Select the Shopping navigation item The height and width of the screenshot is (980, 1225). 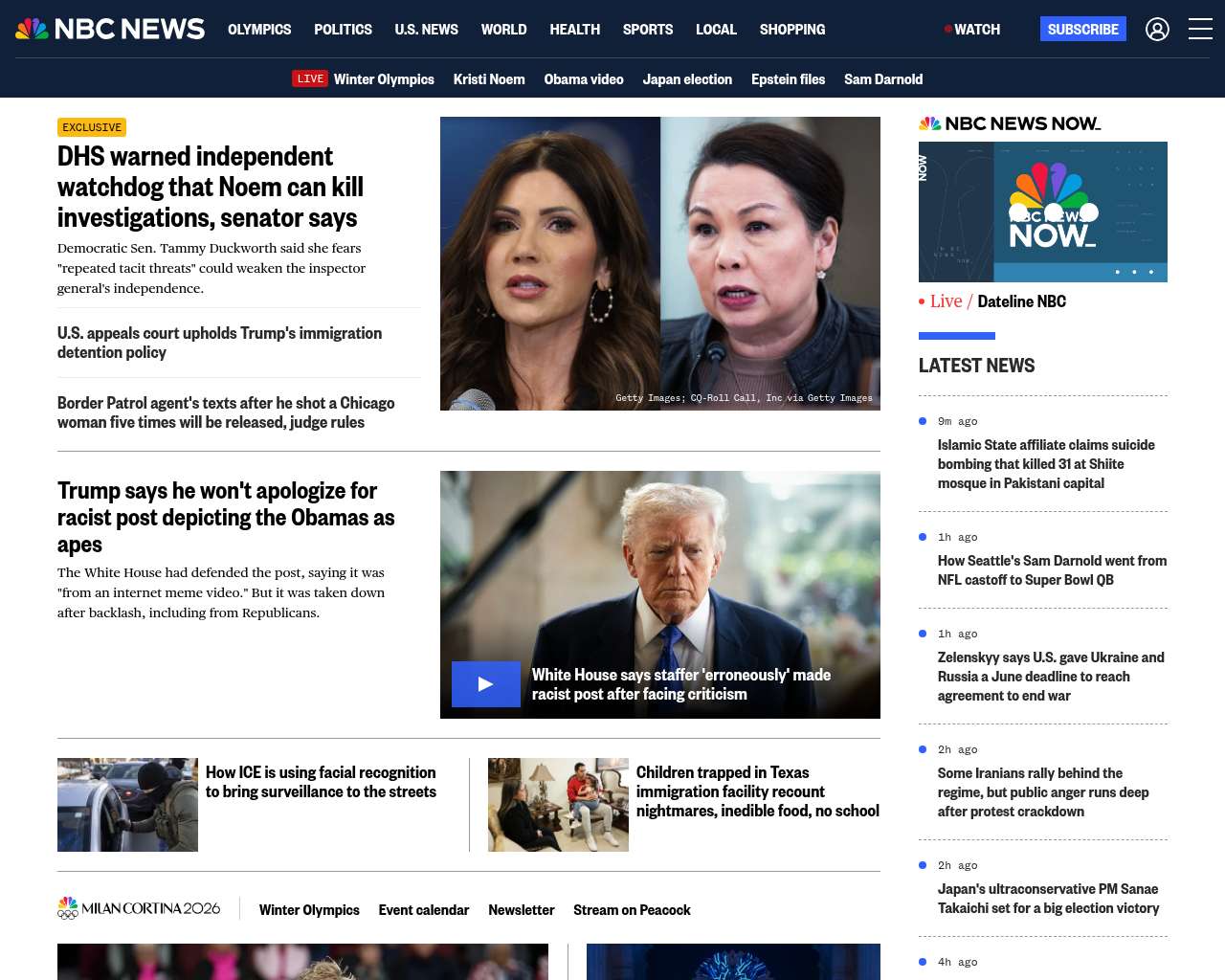click(x=791, y=30)
